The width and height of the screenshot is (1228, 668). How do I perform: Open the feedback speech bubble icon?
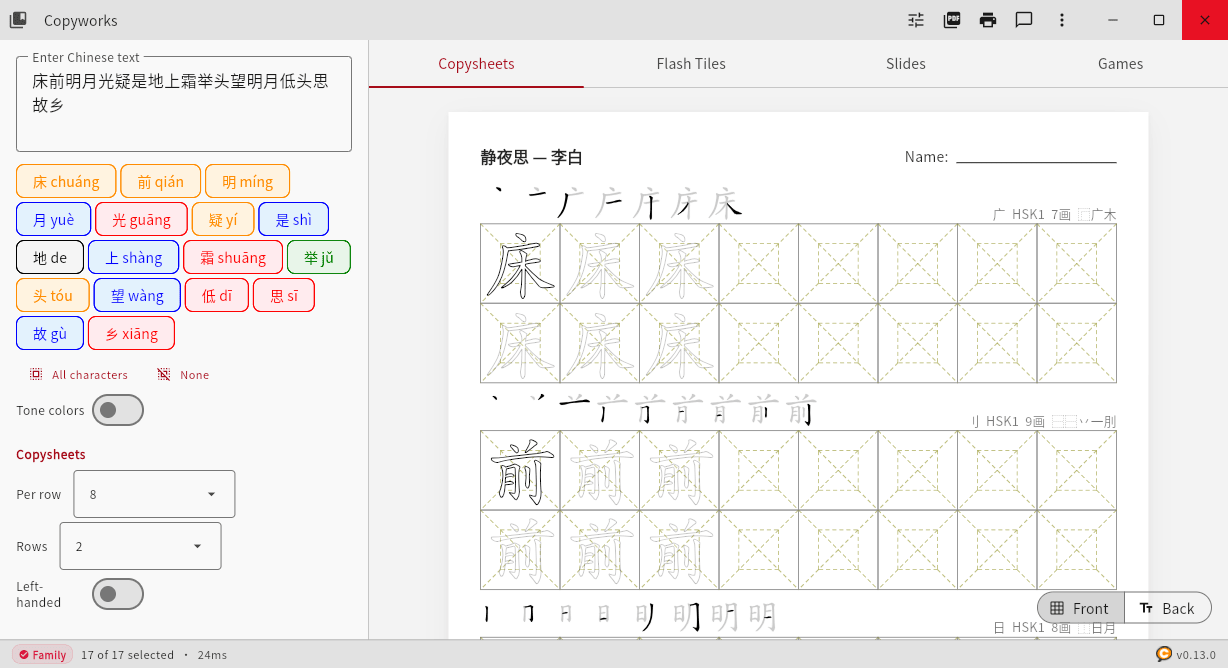(x=1023, y=20)
